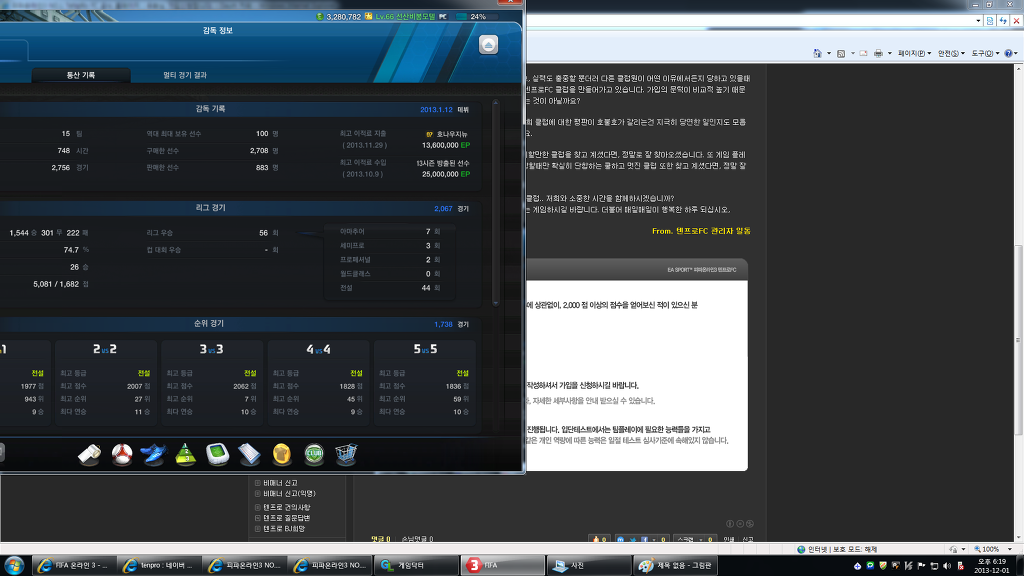
Task: Click the '5 vs 5' ranked match card heading
Action: [x=425, y=349]
